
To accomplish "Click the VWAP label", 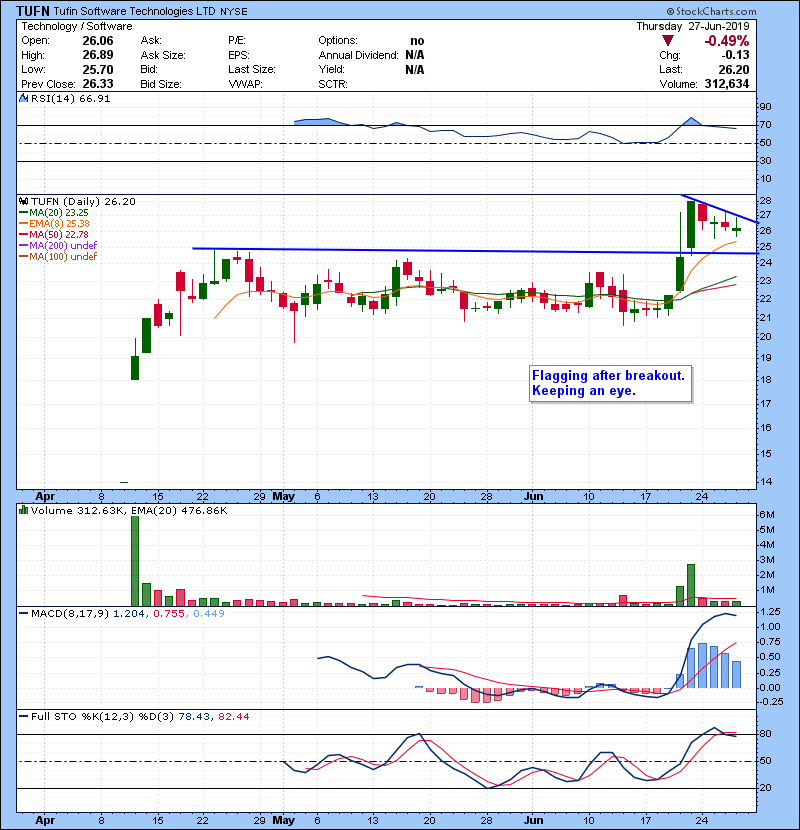I will 245,84.
